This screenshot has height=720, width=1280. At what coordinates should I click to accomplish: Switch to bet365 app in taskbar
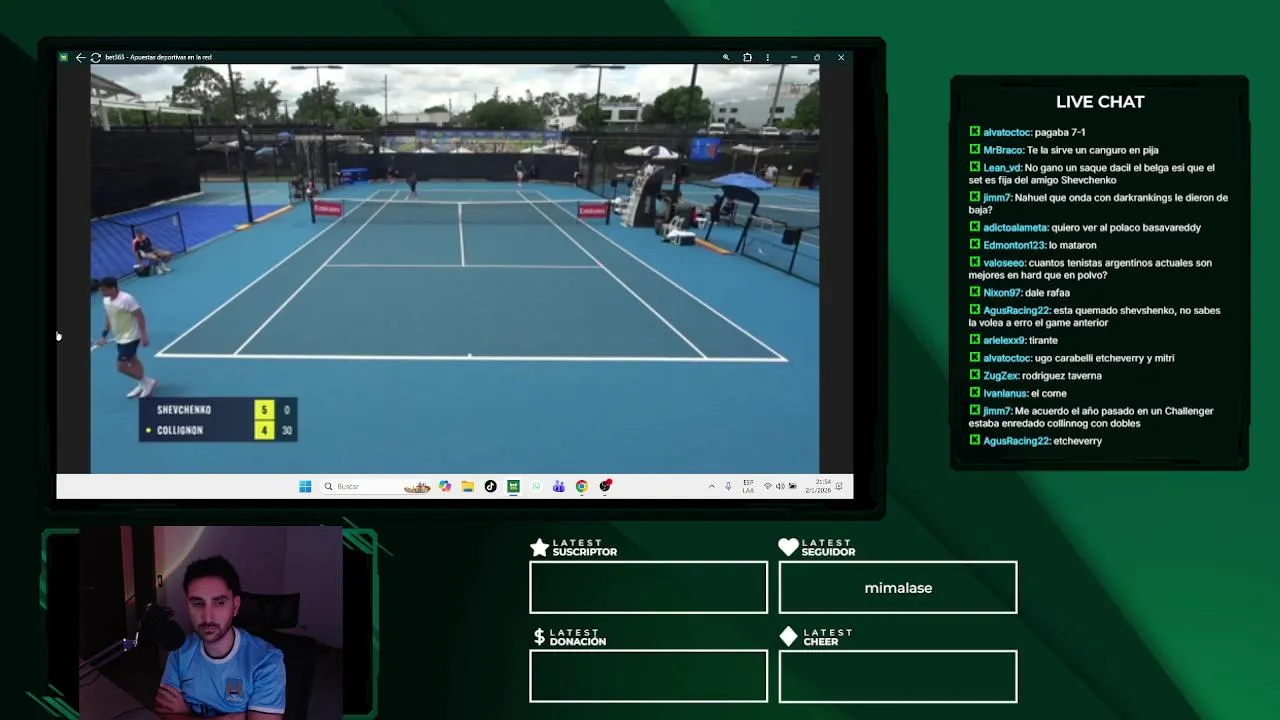pyautogui.click(x=513, y=486)
